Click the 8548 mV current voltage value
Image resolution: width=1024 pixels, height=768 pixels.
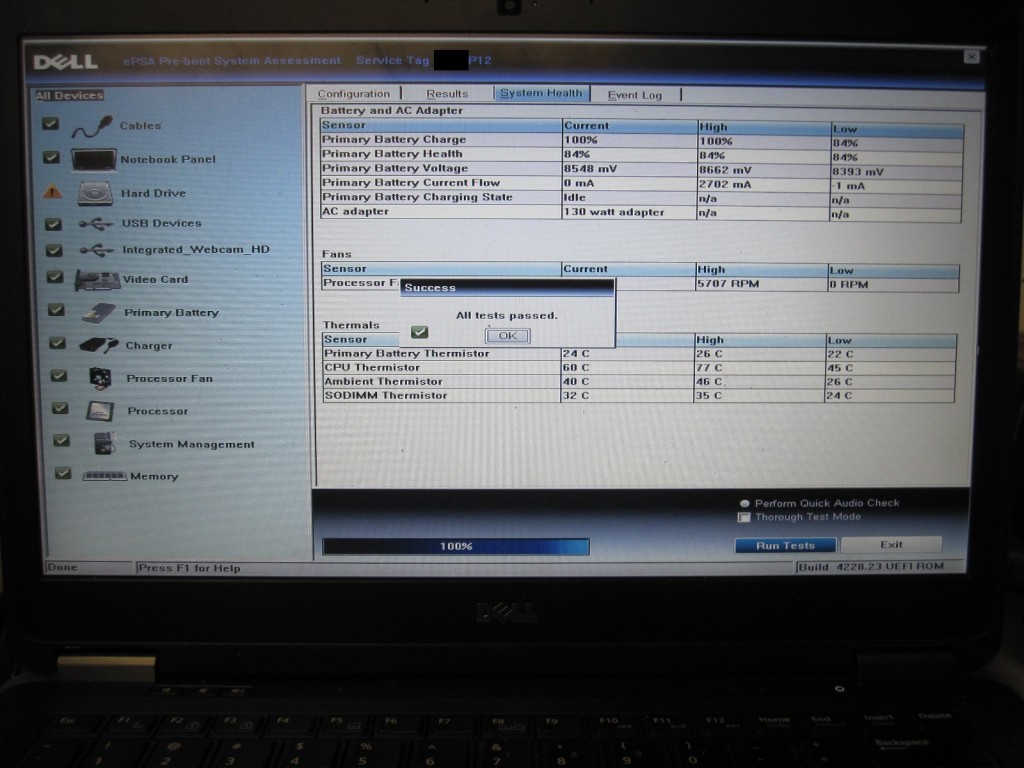[590, 168]
